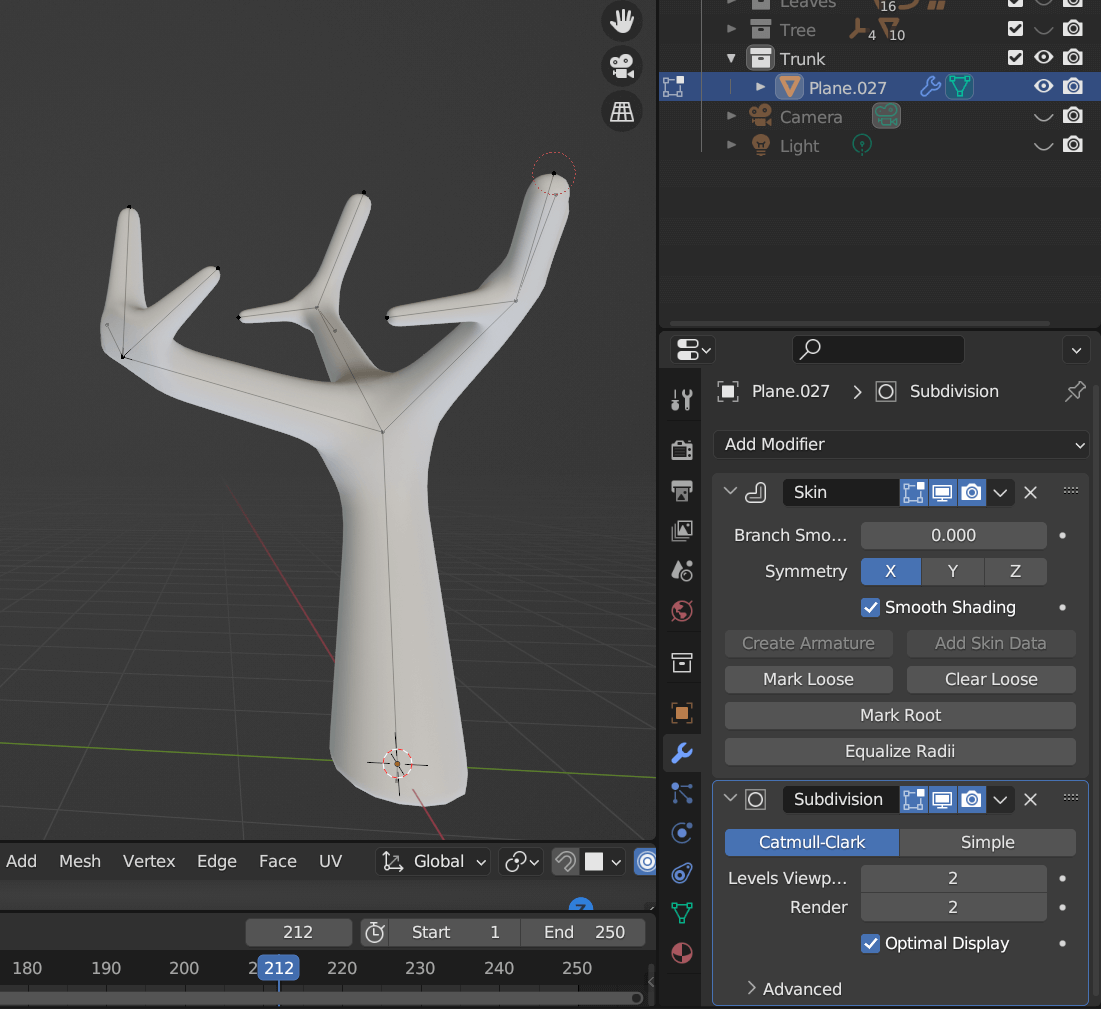Viewport: 1101px width, 1009px height.
Task: Open Skin modifier extras dropdown arrow
Action: (x=1000, y=492)
